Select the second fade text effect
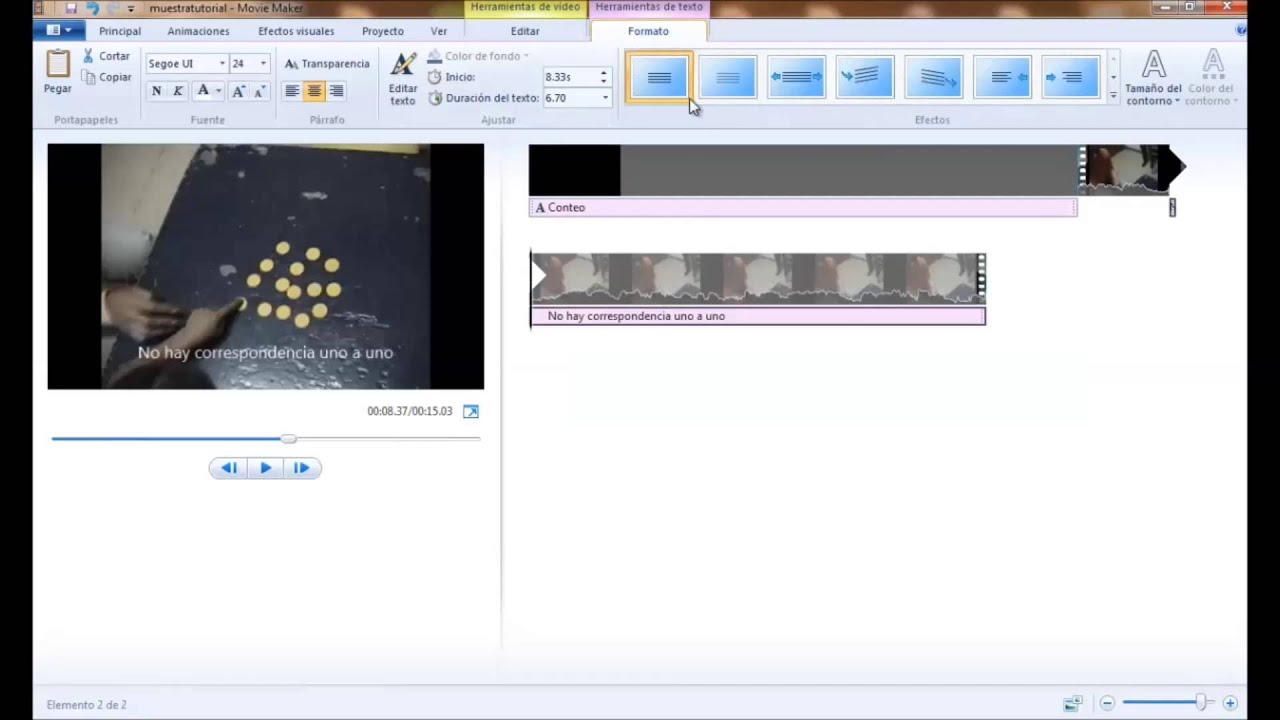 pos(727,77)
